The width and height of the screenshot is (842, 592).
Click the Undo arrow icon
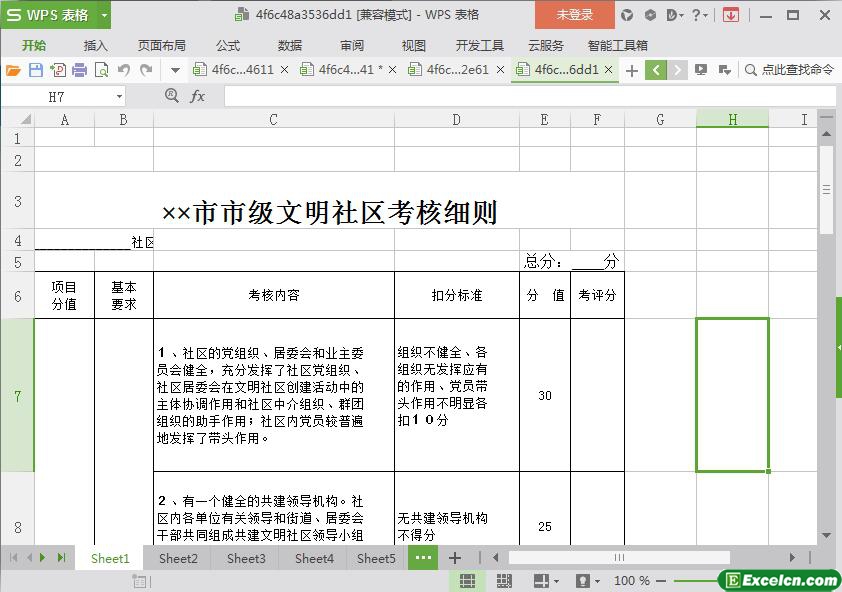click(124, 70)
